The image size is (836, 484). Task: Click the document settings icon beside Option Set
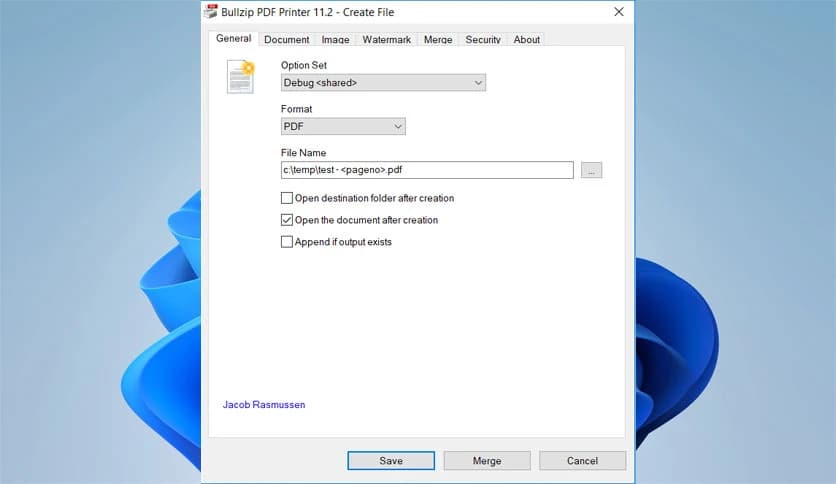tap(240, 77)
